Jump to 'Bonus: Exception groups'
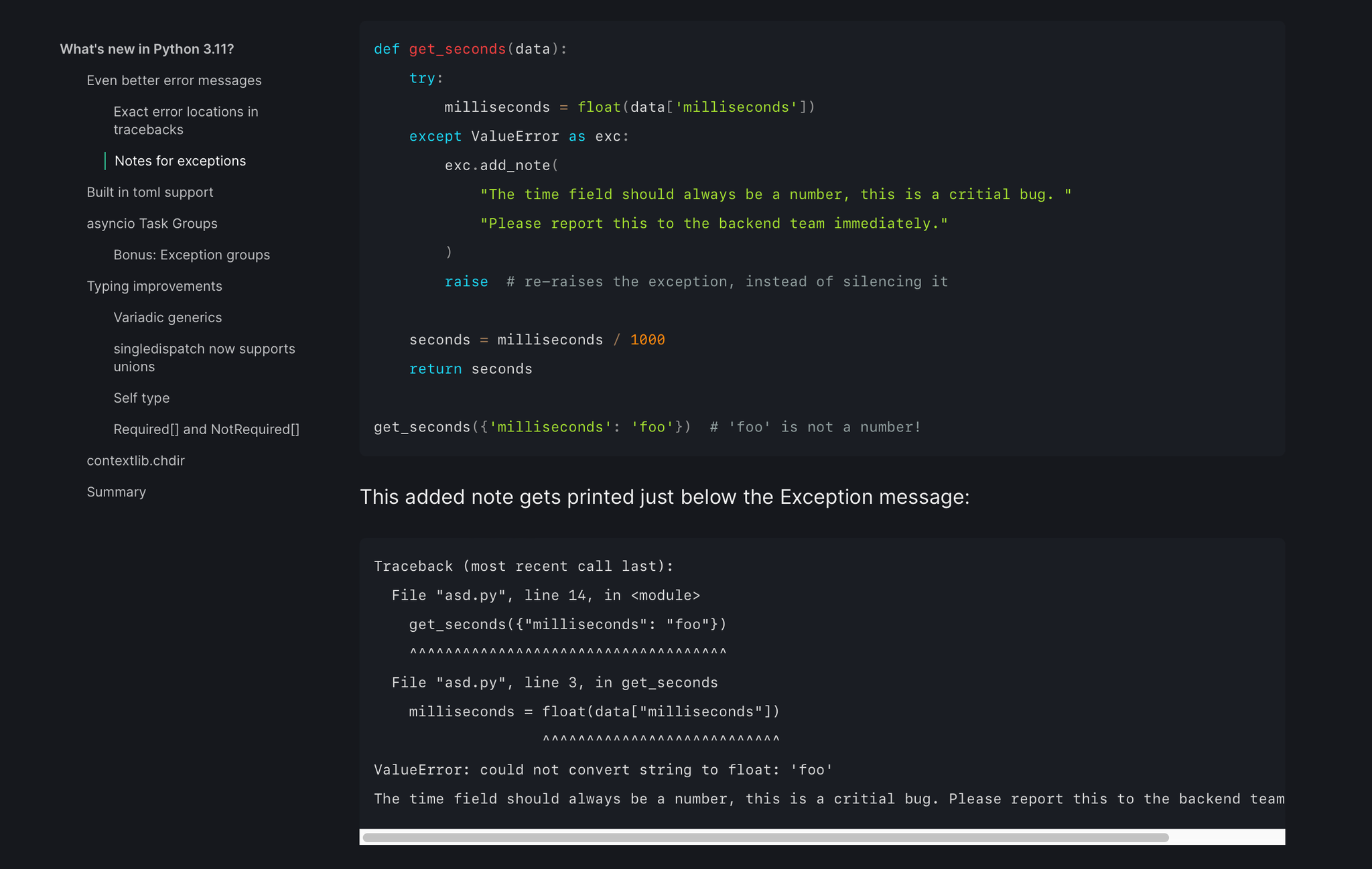This screenshot has width=1372, height=869. [192, 255]
